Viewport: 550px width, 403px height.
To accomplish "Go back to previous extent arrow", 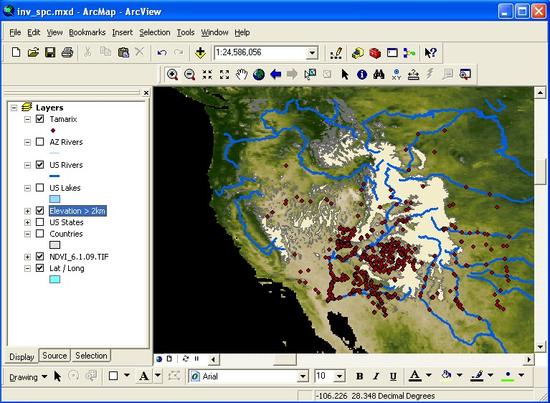I will pyautogui.click(x=276, y=74).
